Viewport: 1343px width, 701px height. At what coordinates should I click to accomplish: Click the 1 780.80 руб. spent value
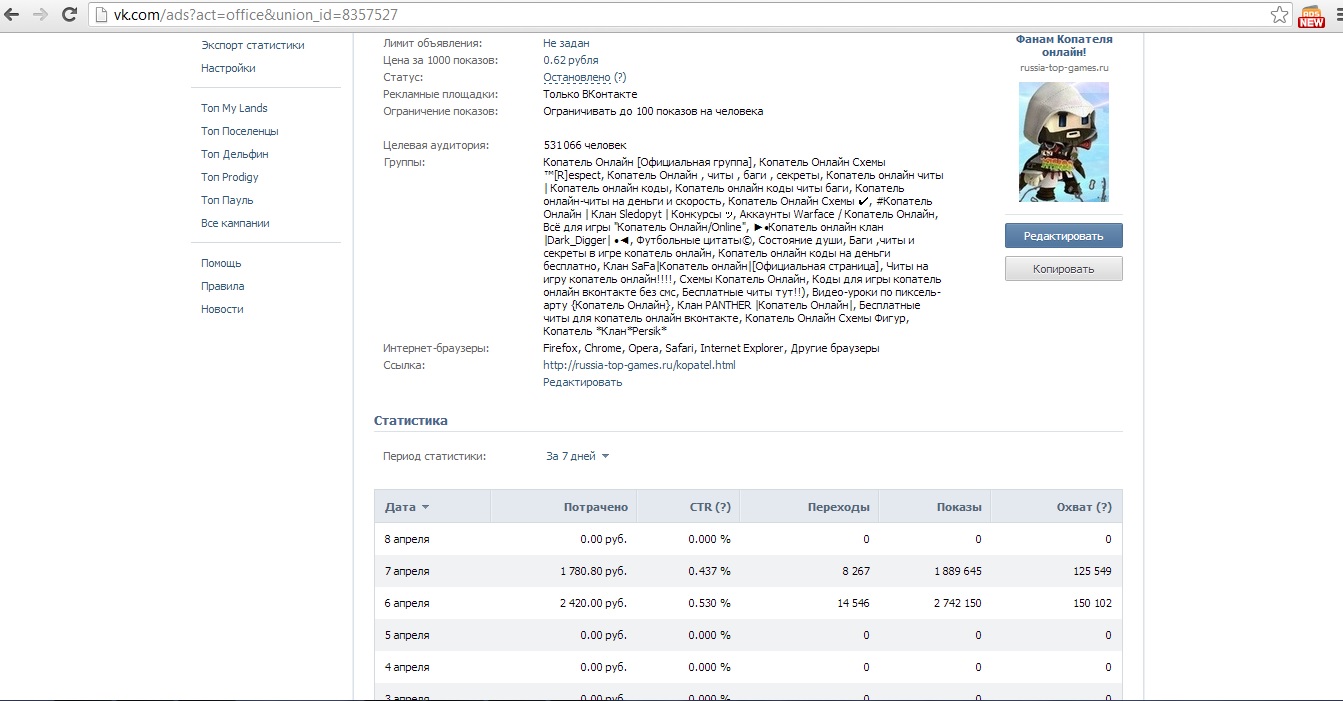click(x=594, y=571)
